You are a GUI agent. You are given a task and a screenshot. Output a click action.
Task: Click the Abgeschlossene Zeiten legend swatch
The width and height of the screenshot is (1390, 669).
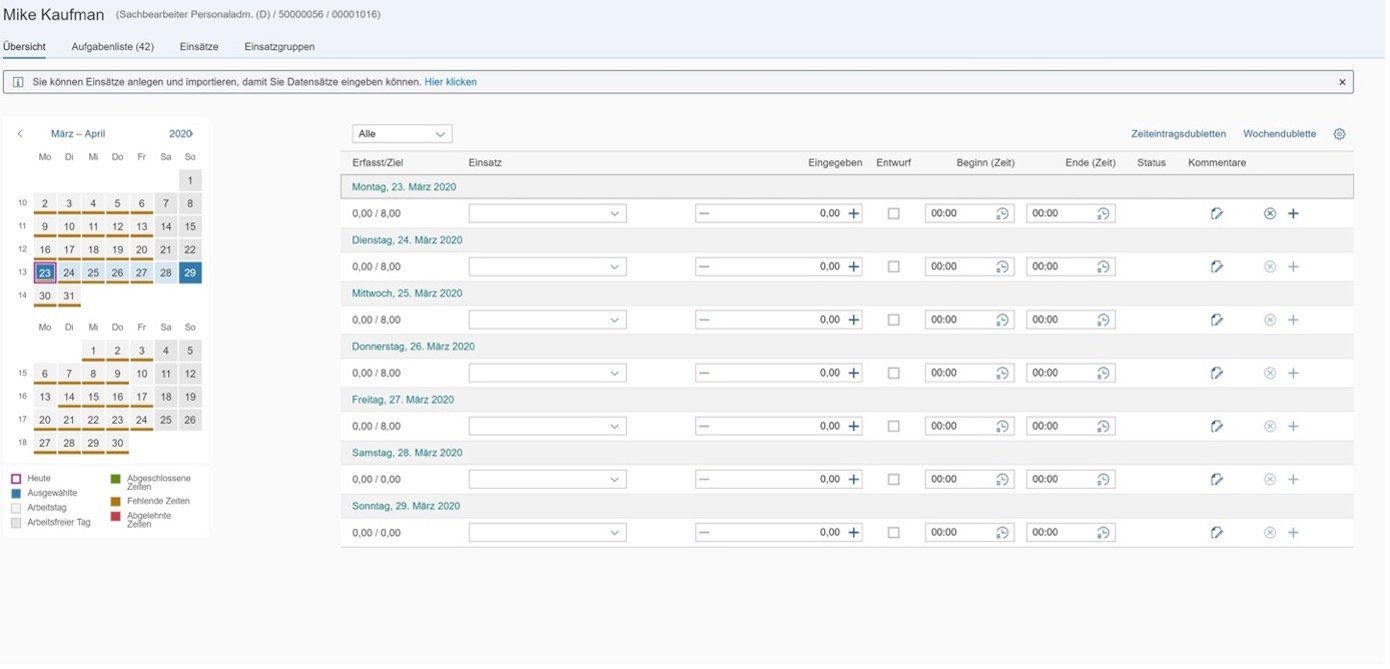[115, 479]
